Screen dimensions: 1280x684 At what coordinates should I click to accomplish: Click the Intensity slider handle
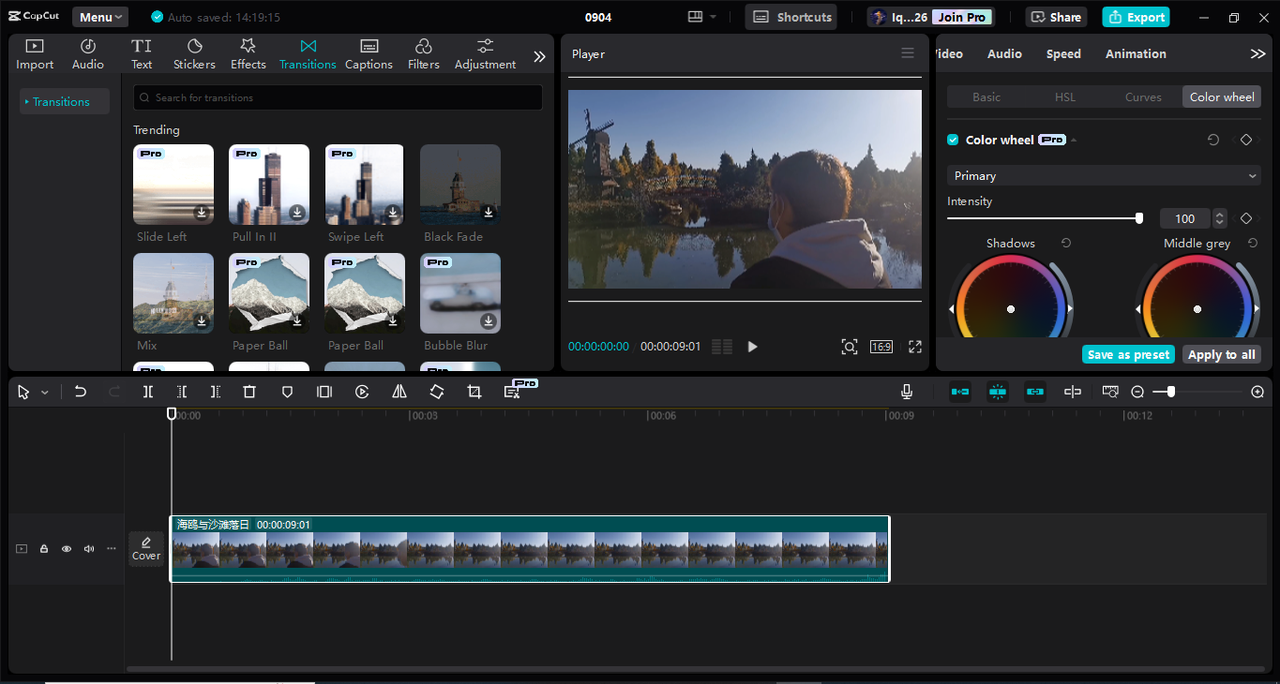1139,218
